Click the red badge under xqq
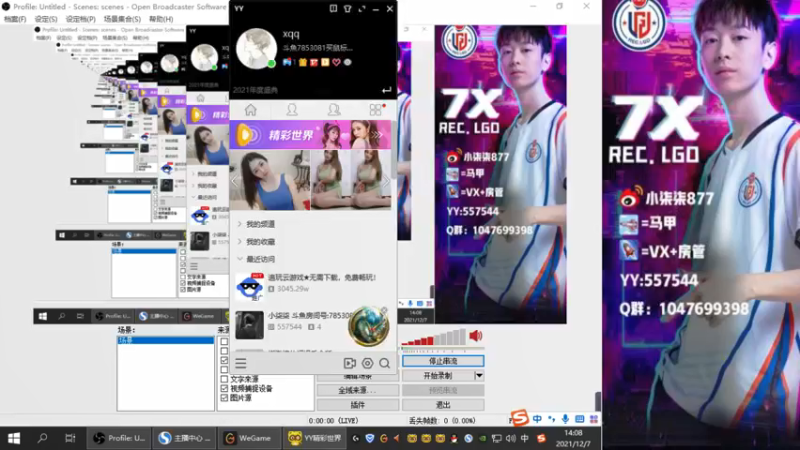Screen dimensions: 800x450 [314, 62]
